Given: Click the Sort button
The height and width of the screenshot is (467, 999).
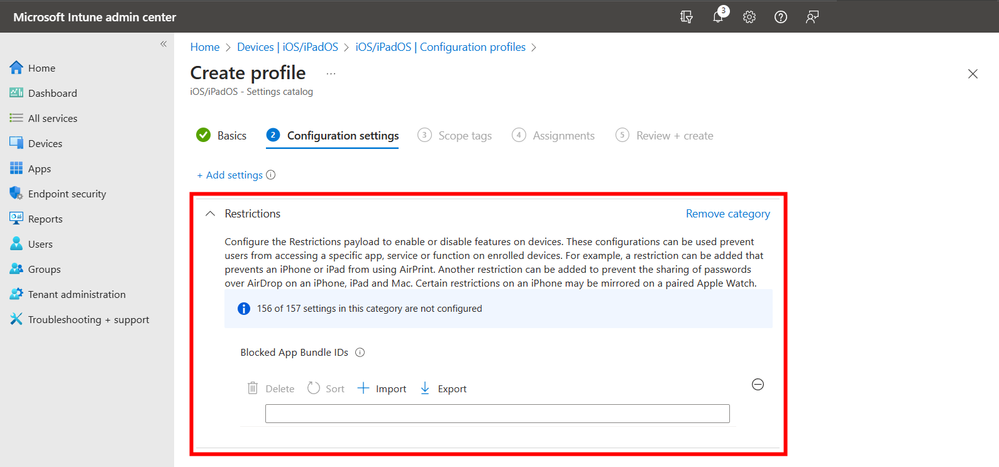Looking at the screenshot, I should coord(326,389).
